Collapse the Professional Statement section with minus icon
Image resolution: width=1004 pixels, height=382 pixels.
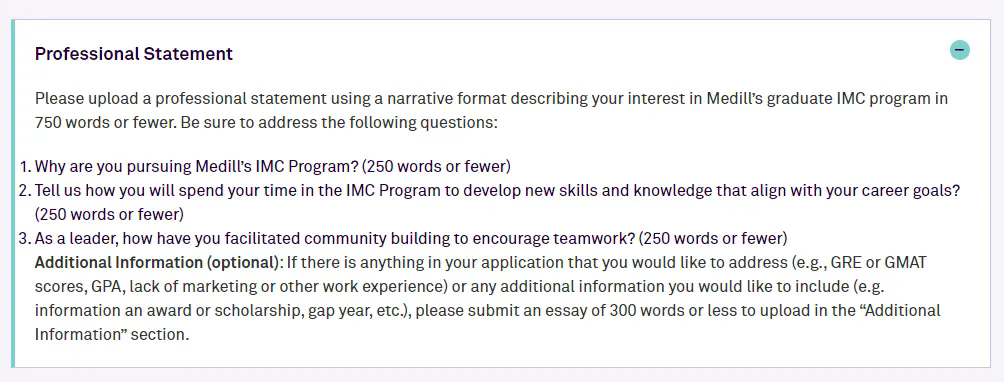[x=959, y=50]
